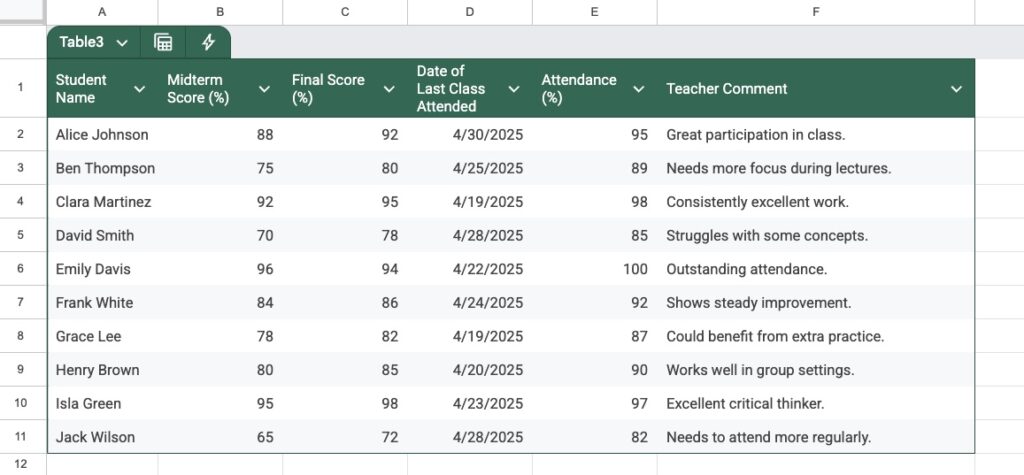Viewport: 1024px width, 475px height.
Task: Expand the Teacher Comment column dropdown
Action: point(956,89)
